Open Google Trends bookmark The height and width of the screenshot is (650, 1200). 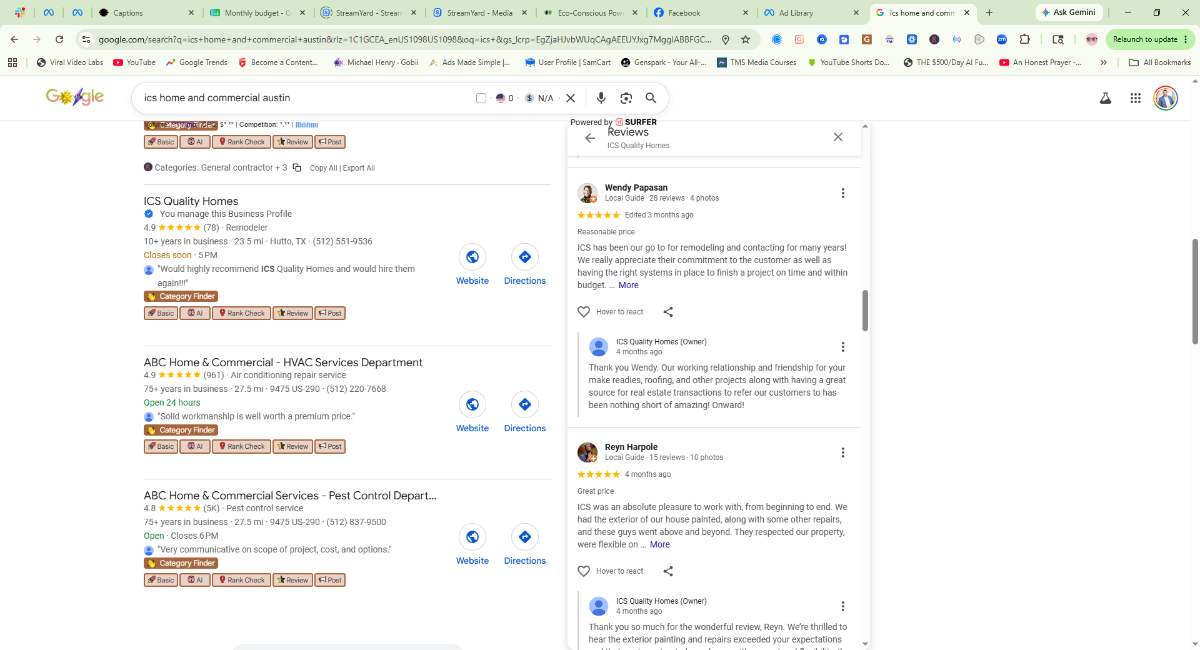point(196,62)
